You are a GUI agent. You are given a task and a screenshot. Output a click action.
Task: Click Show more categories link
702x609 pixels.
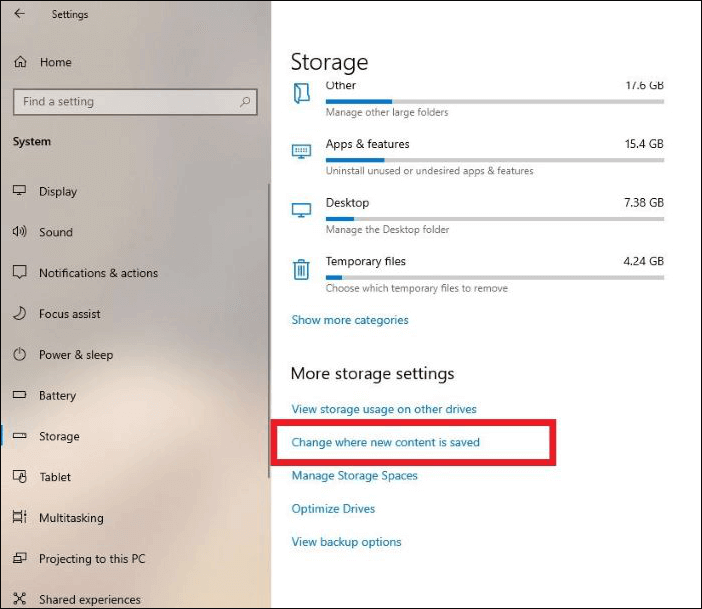coord(350,320)
